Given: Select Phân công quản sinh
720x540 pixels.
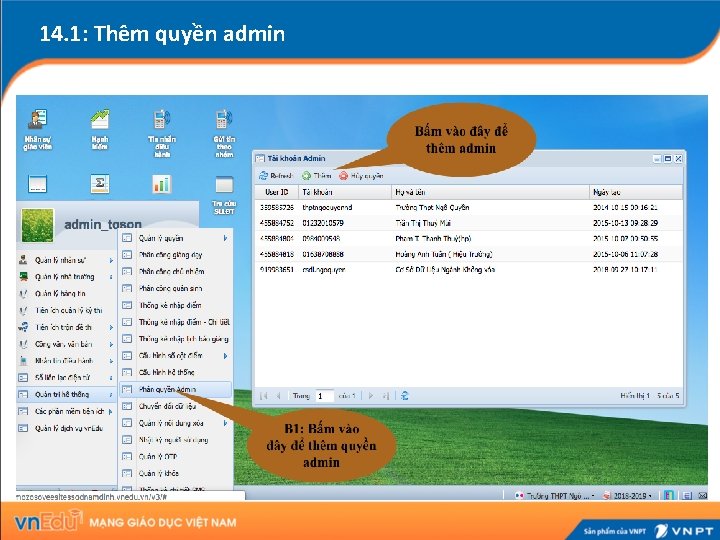Looking at the screenshot, I should [x=175, y=288].
